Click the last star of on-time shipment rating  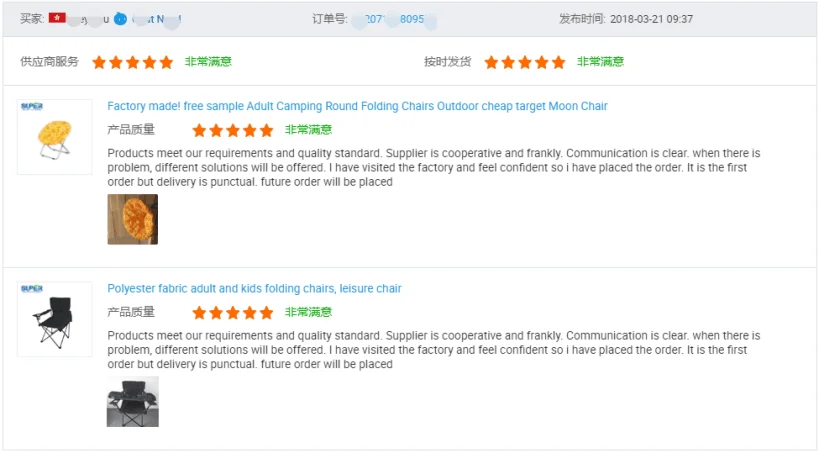[558, 62]
